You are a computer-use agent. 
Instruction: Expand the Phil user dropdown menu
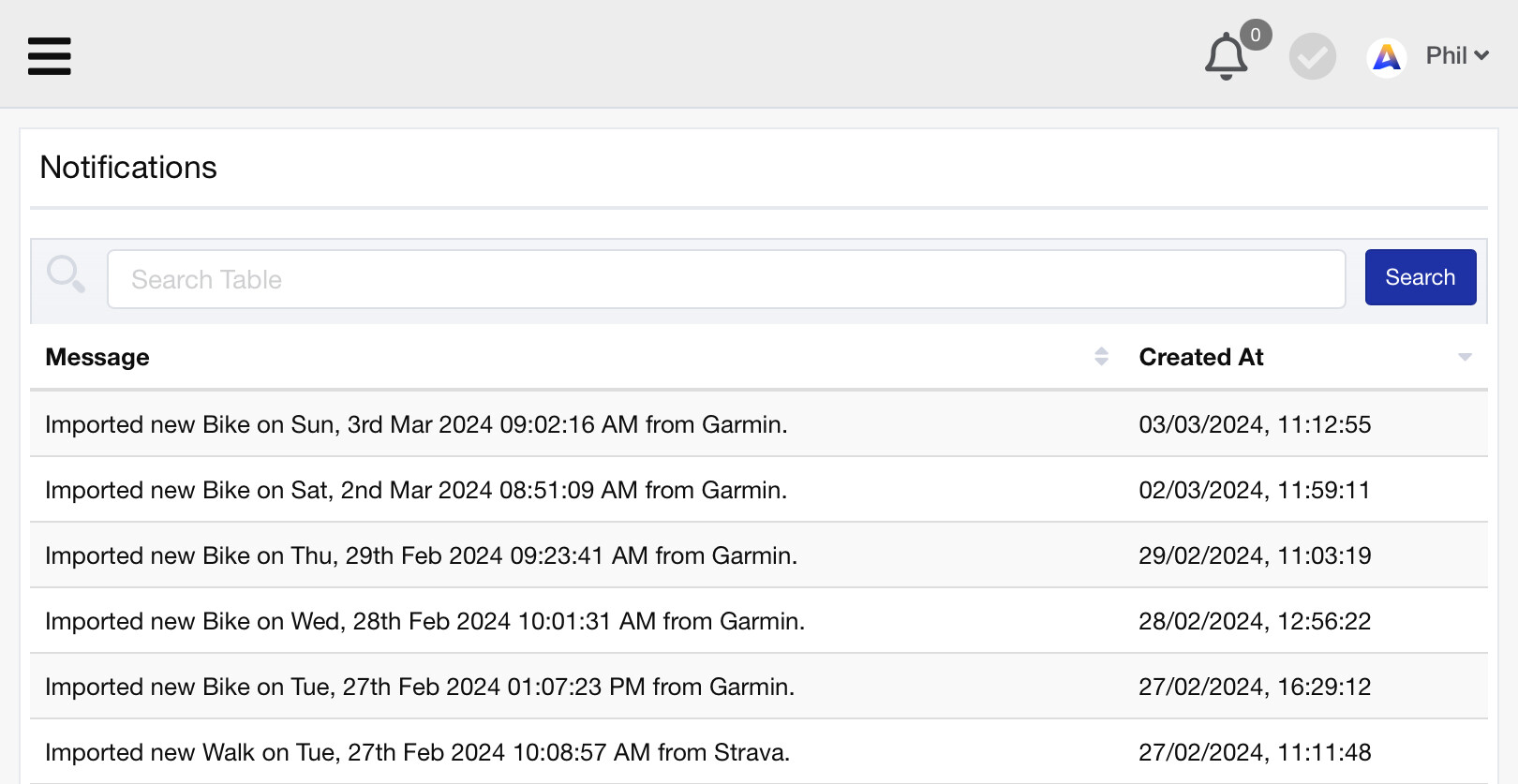(1457, 56)
